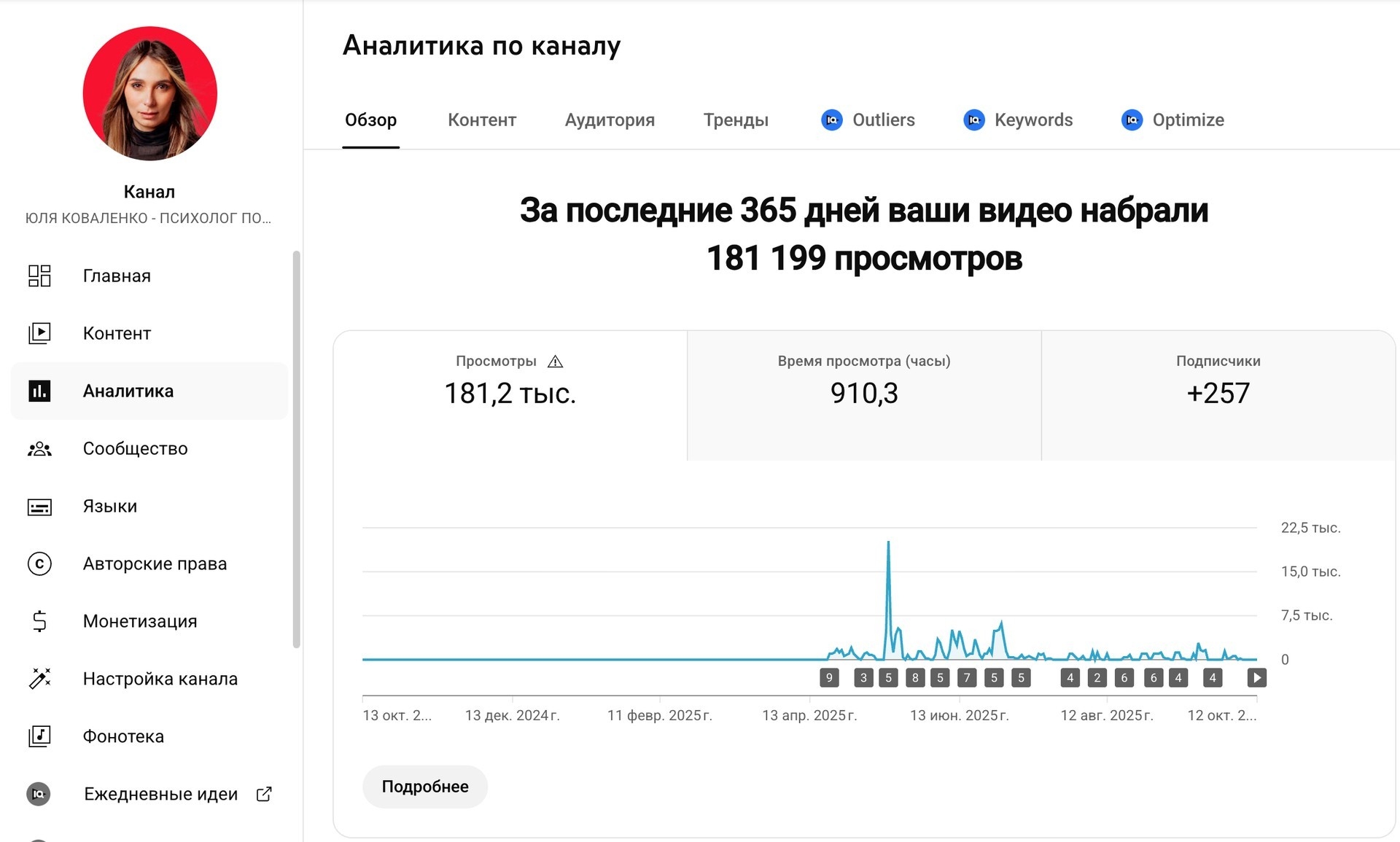Open Авторские права copyright icon
This screenshot has height=842, width=1400.
coord(39,564)
